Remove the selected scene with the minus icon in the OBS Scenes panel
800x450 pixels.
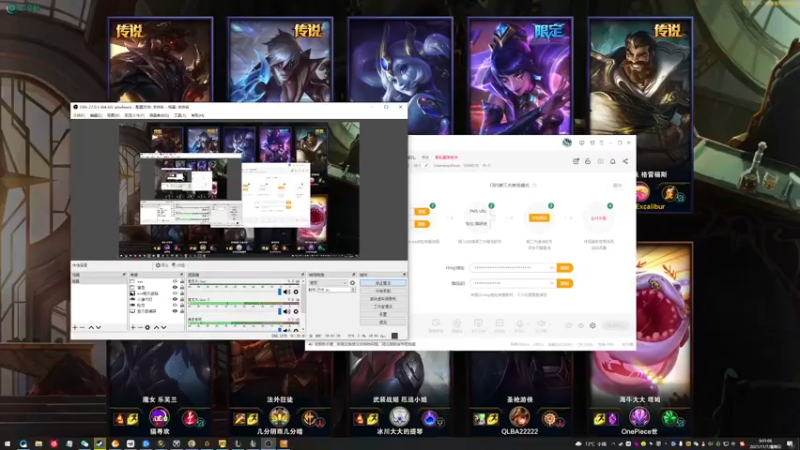point(82,328)
